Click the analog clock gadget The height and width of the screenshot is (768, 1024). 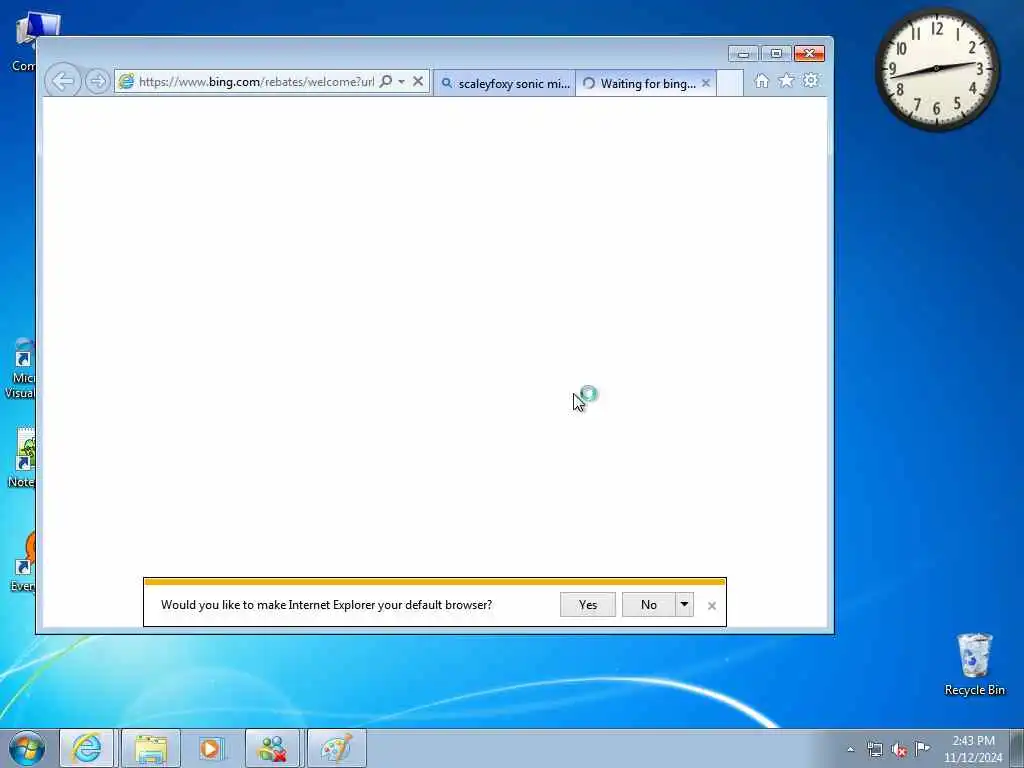coord(936,68)
